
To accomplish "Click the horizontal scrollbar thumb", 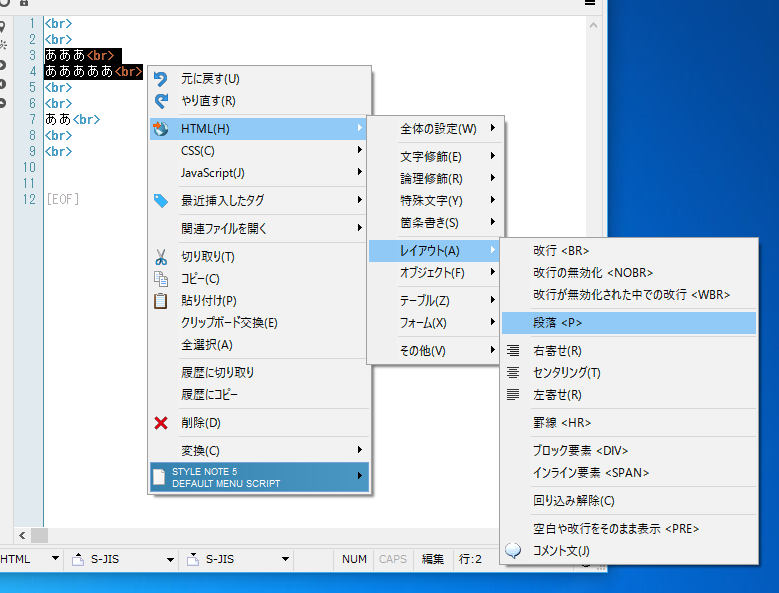I will click(x=40, y=535).
